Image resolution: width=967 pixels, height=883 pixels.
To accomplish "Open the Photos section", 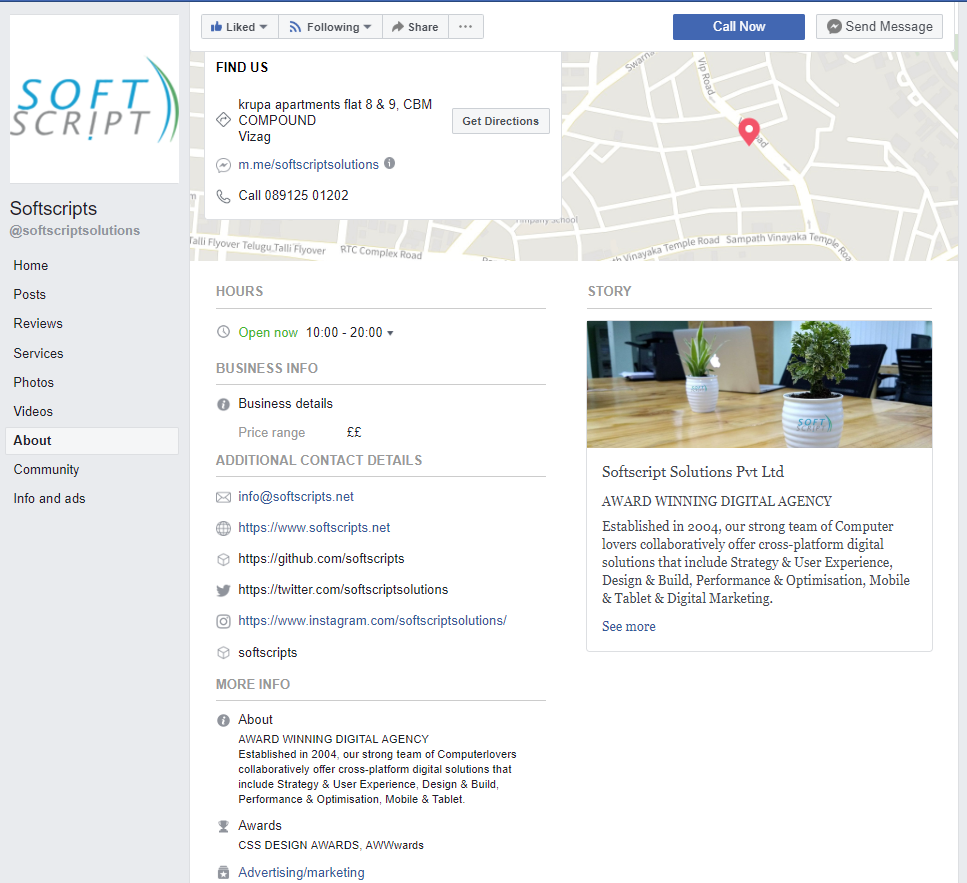I will pyautogui.click(x=34, y=382).
